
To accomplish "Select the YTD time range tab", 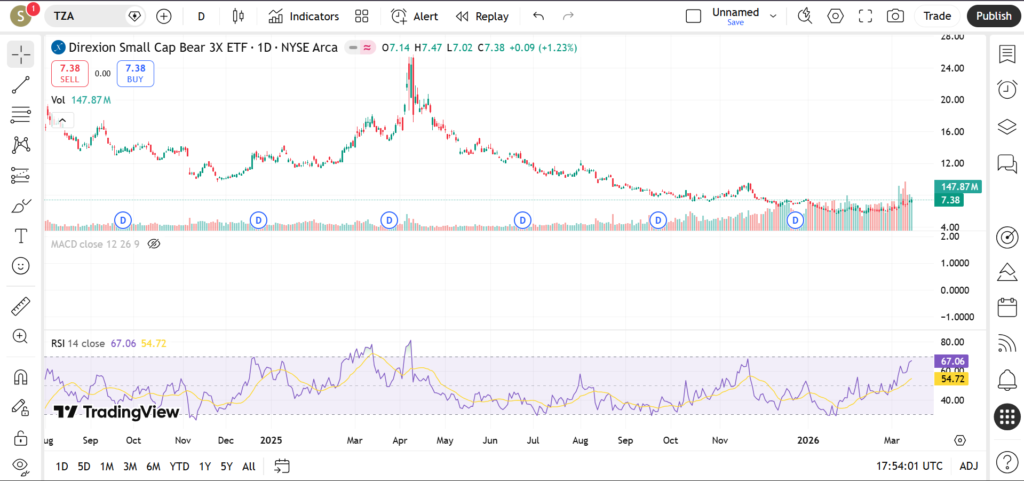I will [x=179, y=466].
